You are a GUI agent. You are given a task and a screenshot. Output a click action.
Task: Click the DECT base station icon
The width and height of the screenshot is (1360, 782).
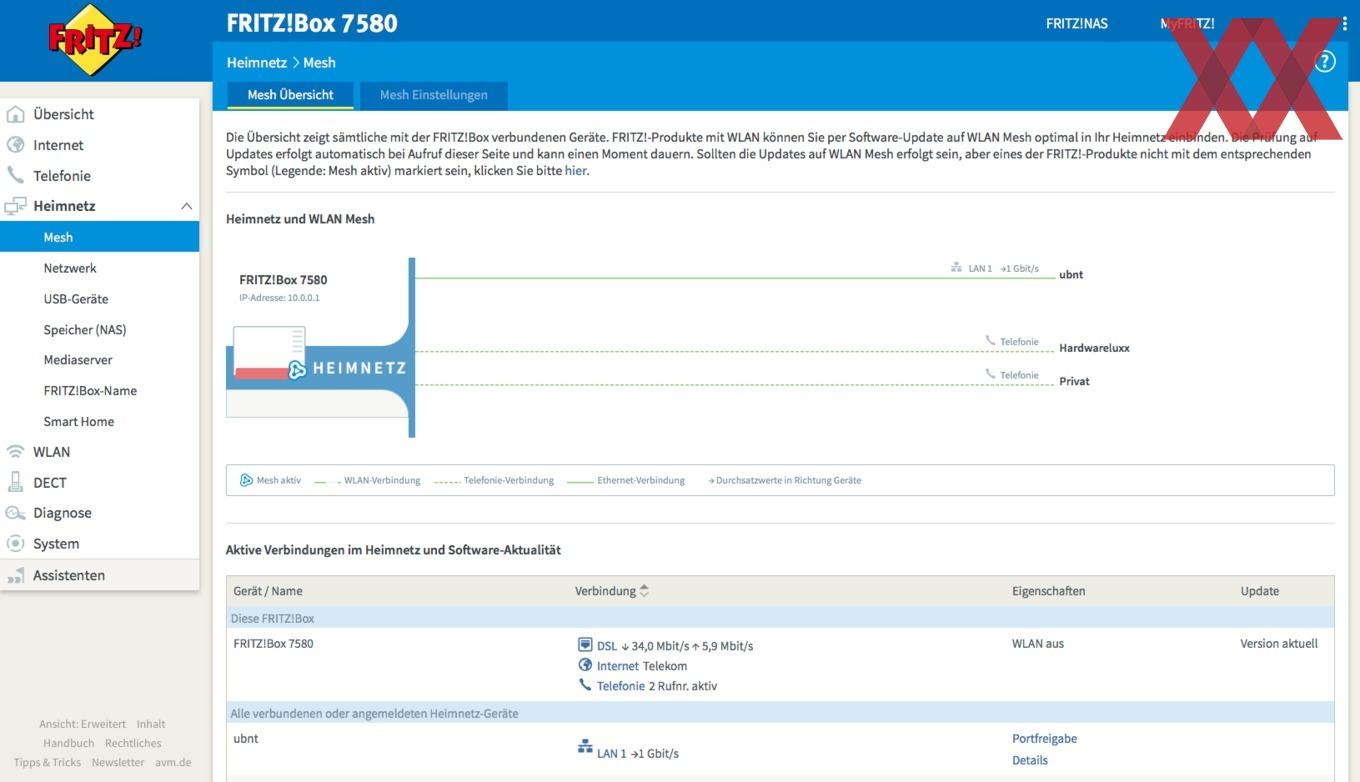point(15,482)
